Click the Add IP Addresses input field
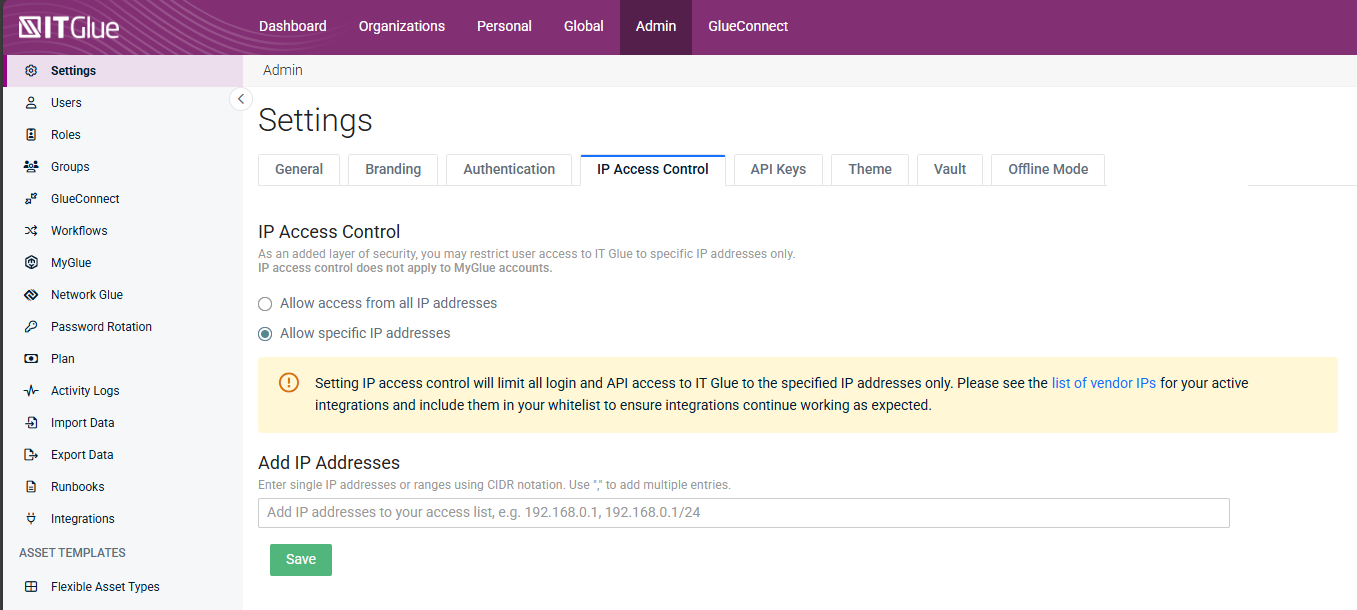Screen dimensions: 1357x610 [743, 512]
